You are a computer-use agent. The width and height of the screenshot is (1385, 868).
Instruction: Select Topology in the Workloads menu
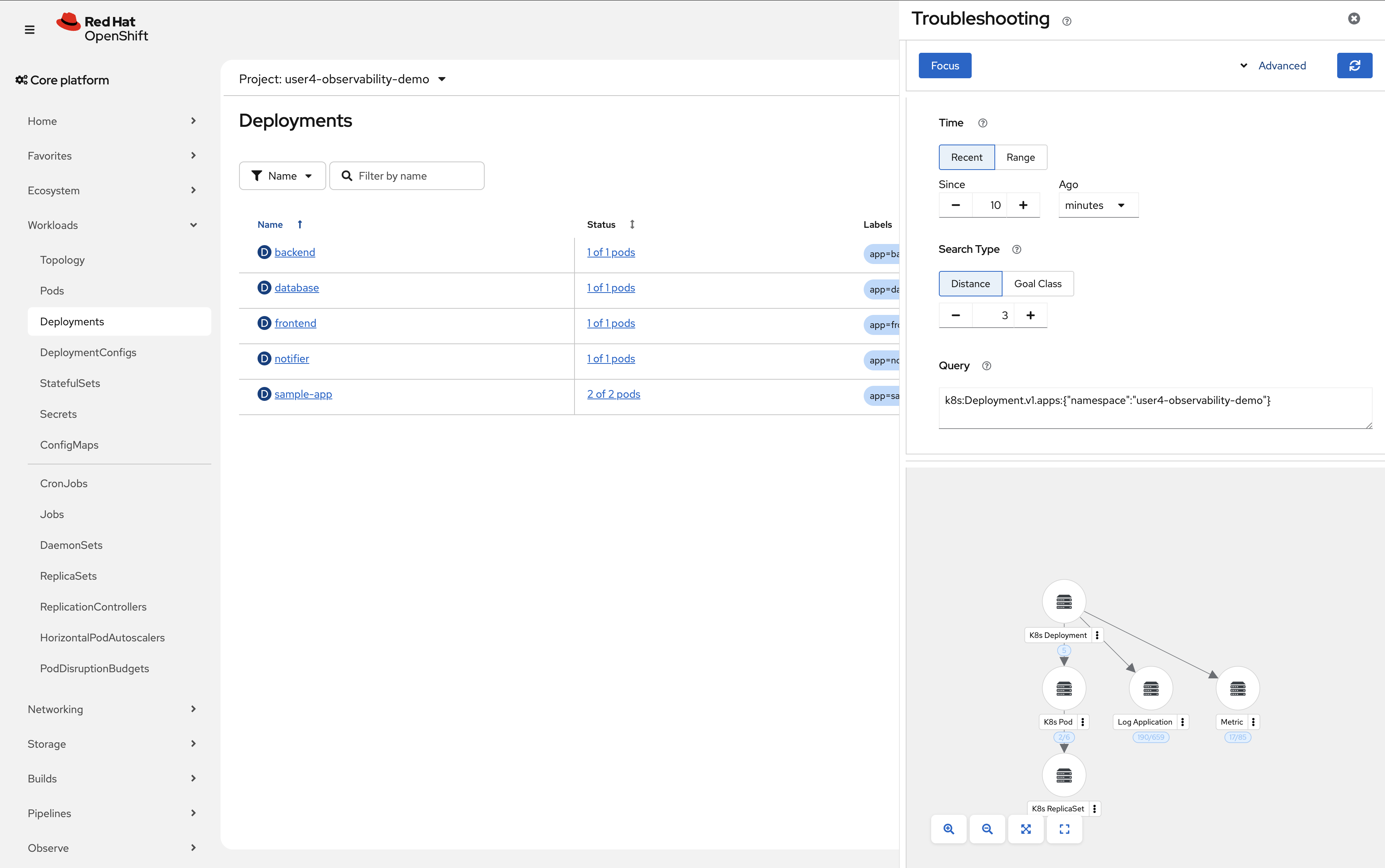tap(62, 259)
